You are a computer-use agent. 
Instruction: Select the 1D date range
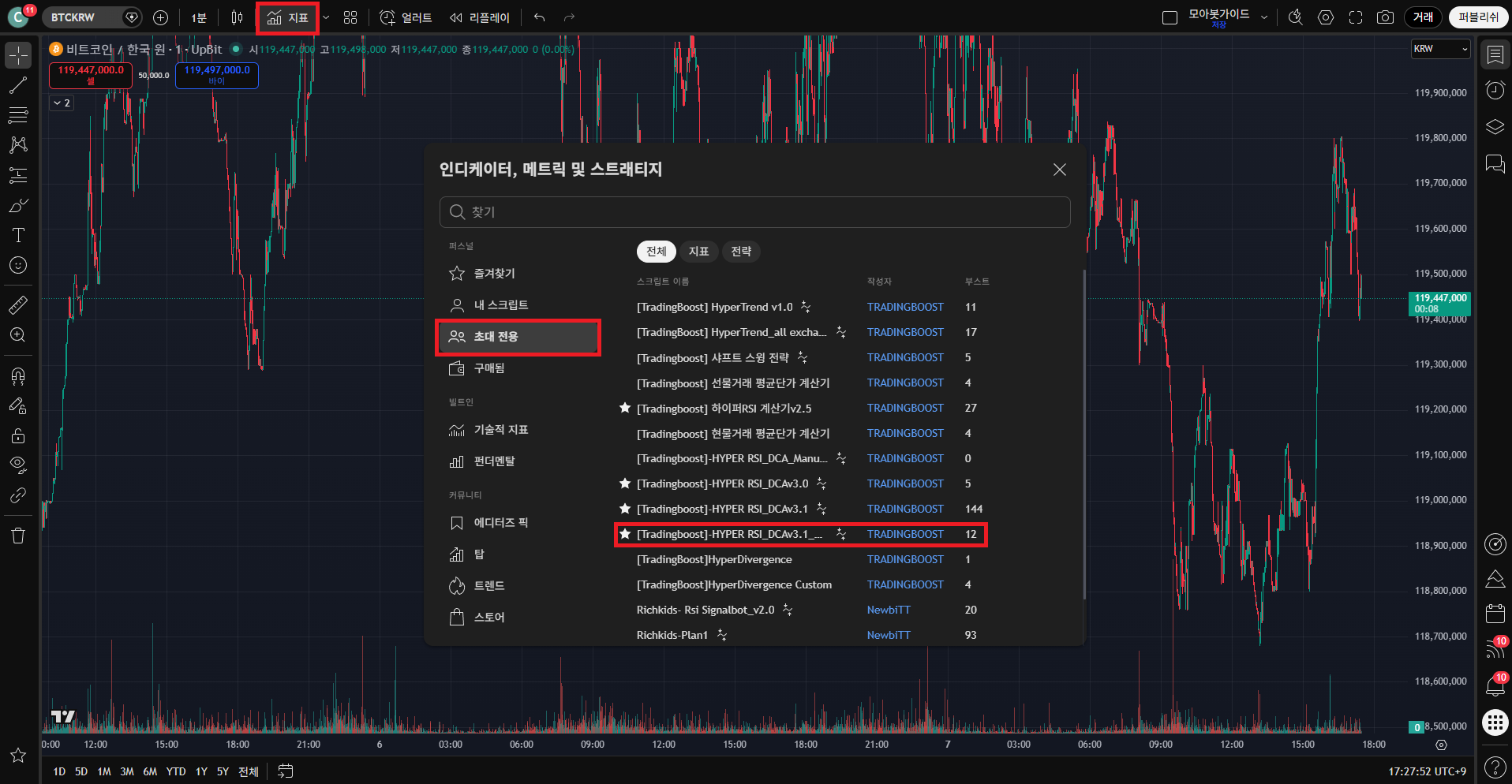[x=59, y=771]
